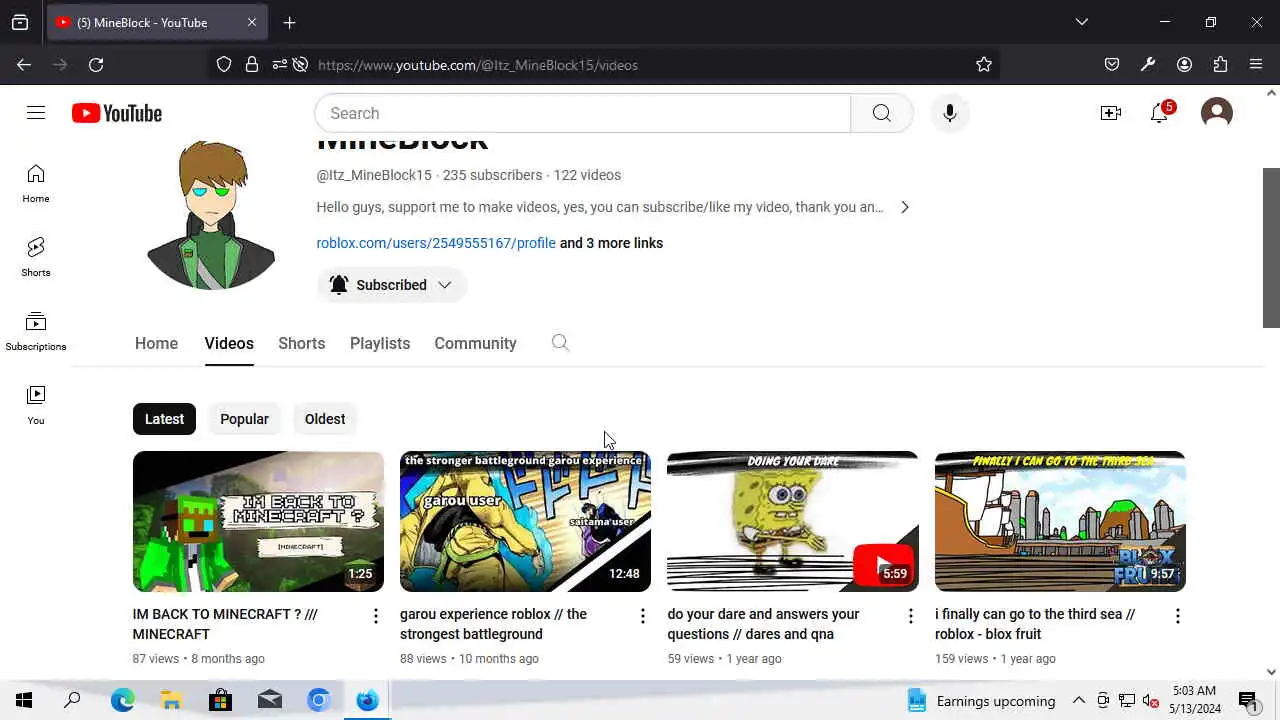This screenshot has width=1280, height=720.
Task: Open Save to Pocket icon
Action: [x=1112, y=64]
